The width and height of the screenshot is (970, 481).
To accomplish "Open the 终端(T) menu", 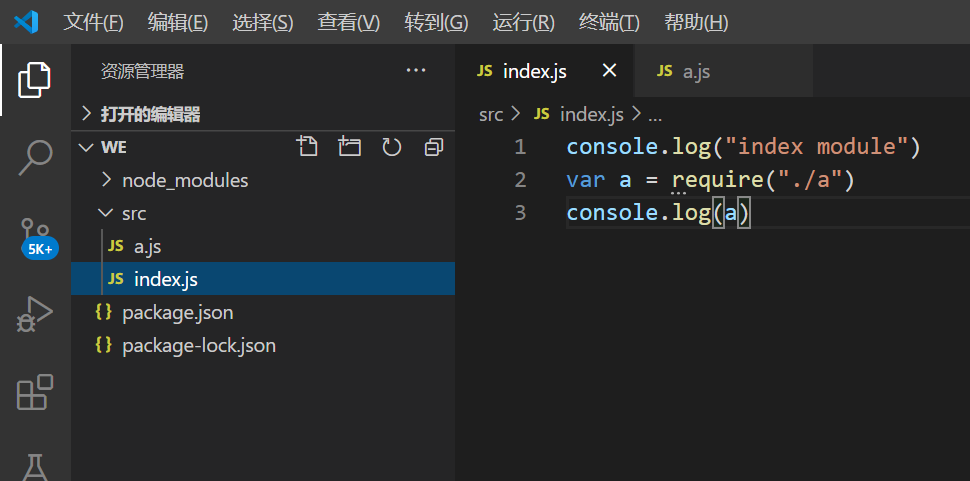I will [x=610, y=22].
